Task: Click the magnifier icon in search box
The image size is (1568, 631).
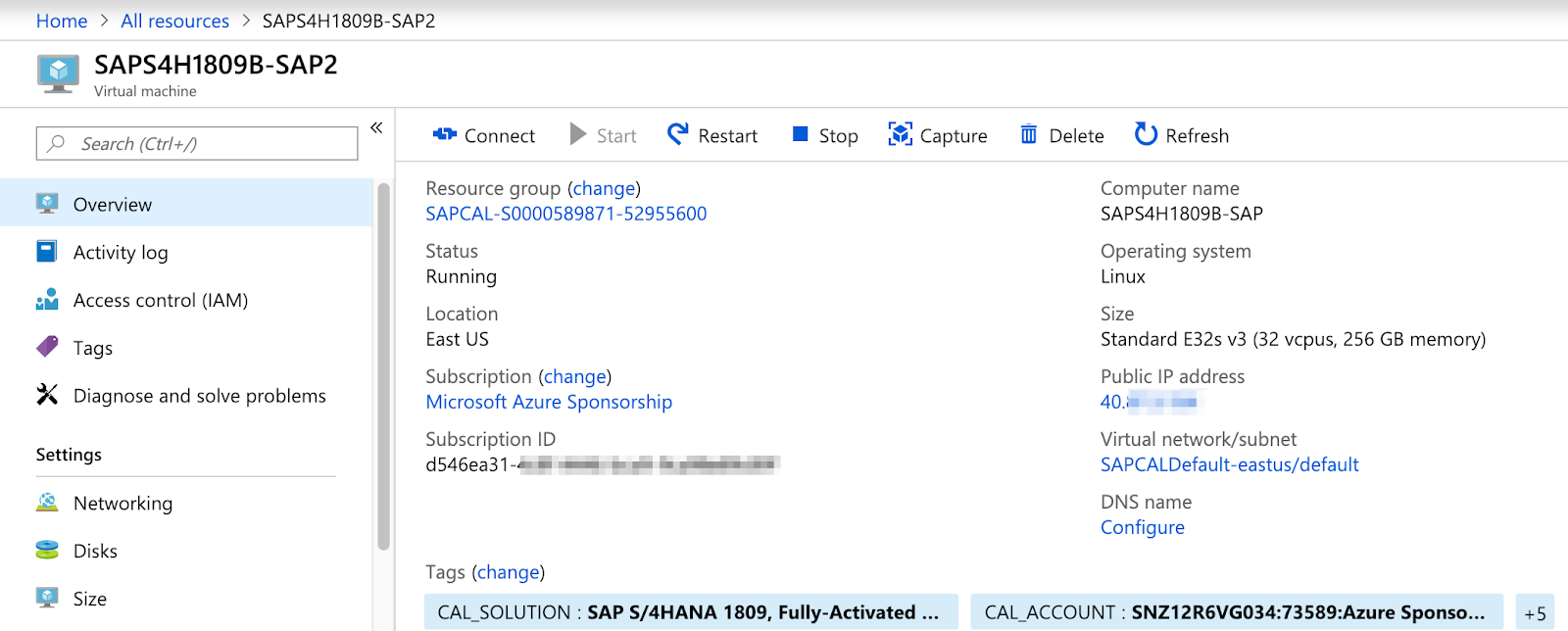Action: click(x=57, y=143)
